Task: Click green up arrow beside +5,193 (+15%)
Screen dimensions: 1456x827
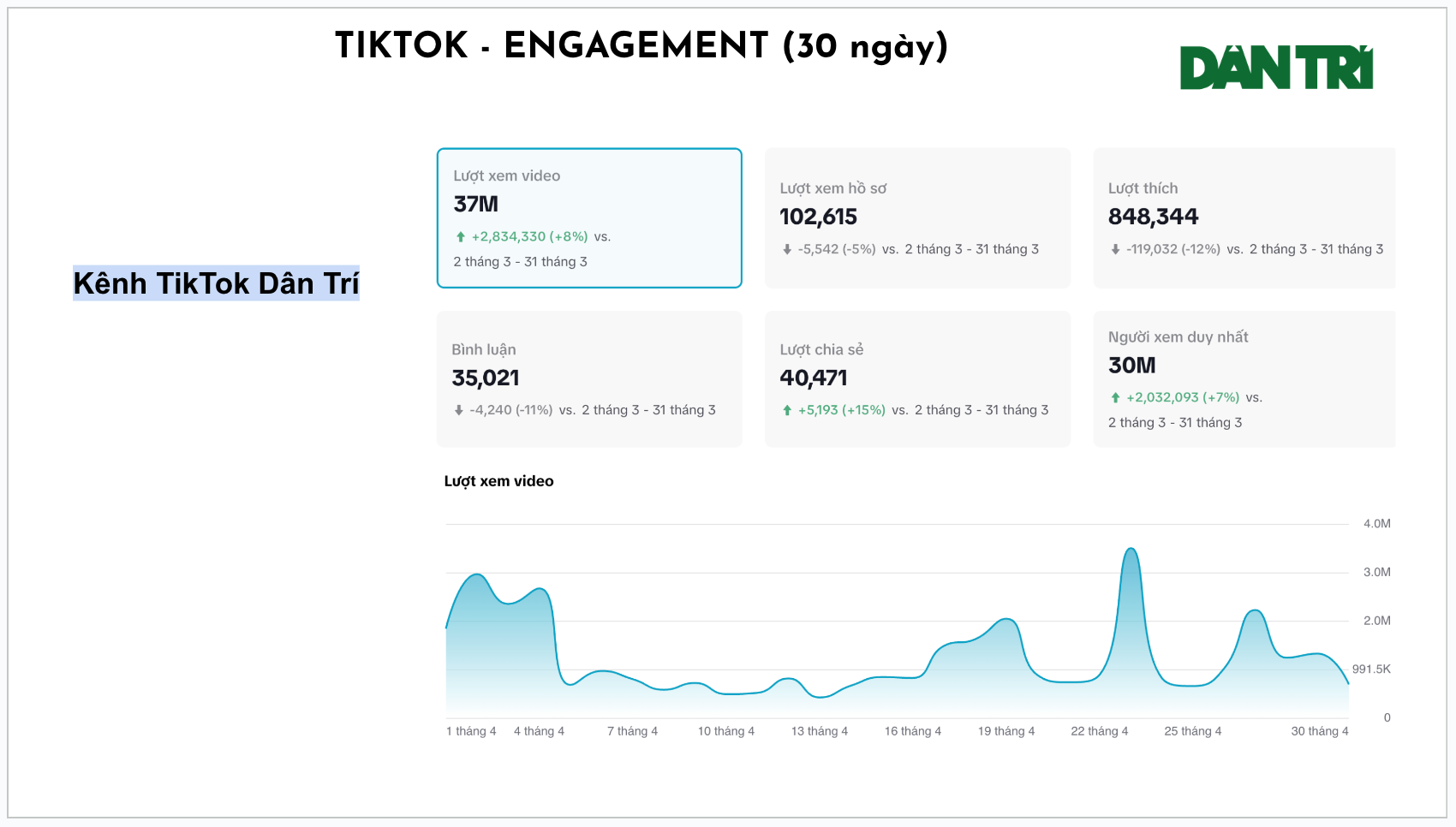Action: [x=787, y=411]
